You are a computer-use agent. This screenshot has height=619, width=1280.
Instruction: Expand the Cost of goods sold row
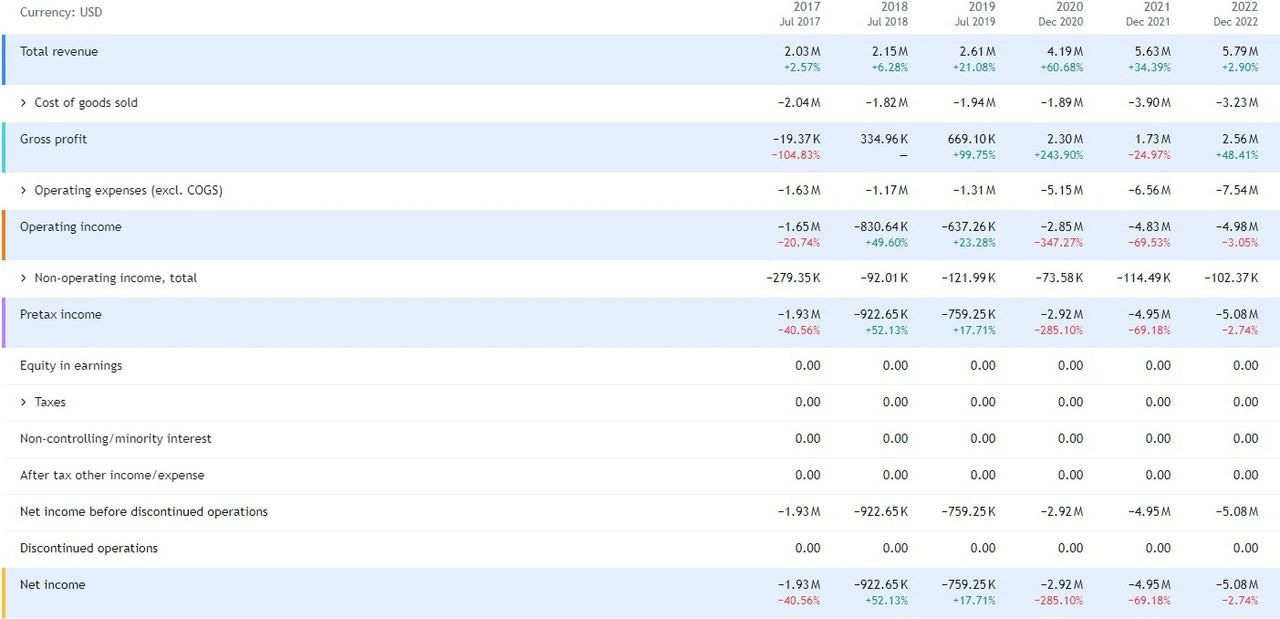click(24, 103)
